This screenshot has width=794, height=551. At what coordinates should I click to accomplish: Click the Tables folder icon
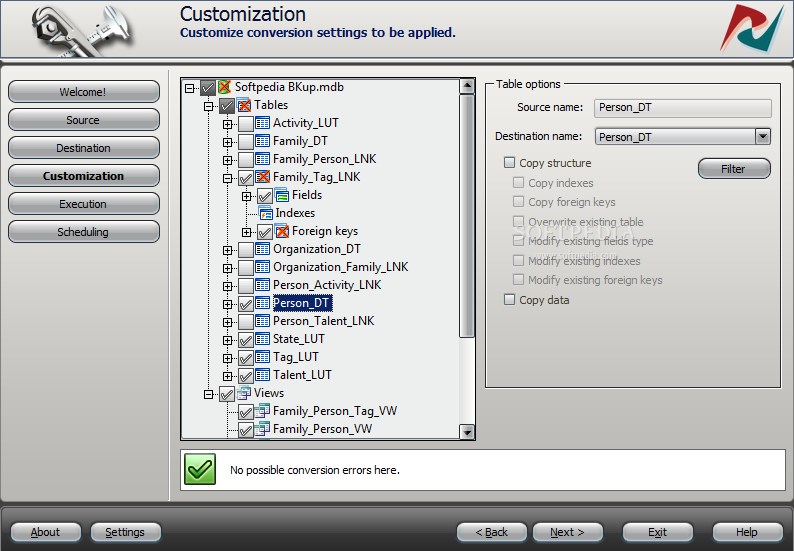[x=244, y=105]
